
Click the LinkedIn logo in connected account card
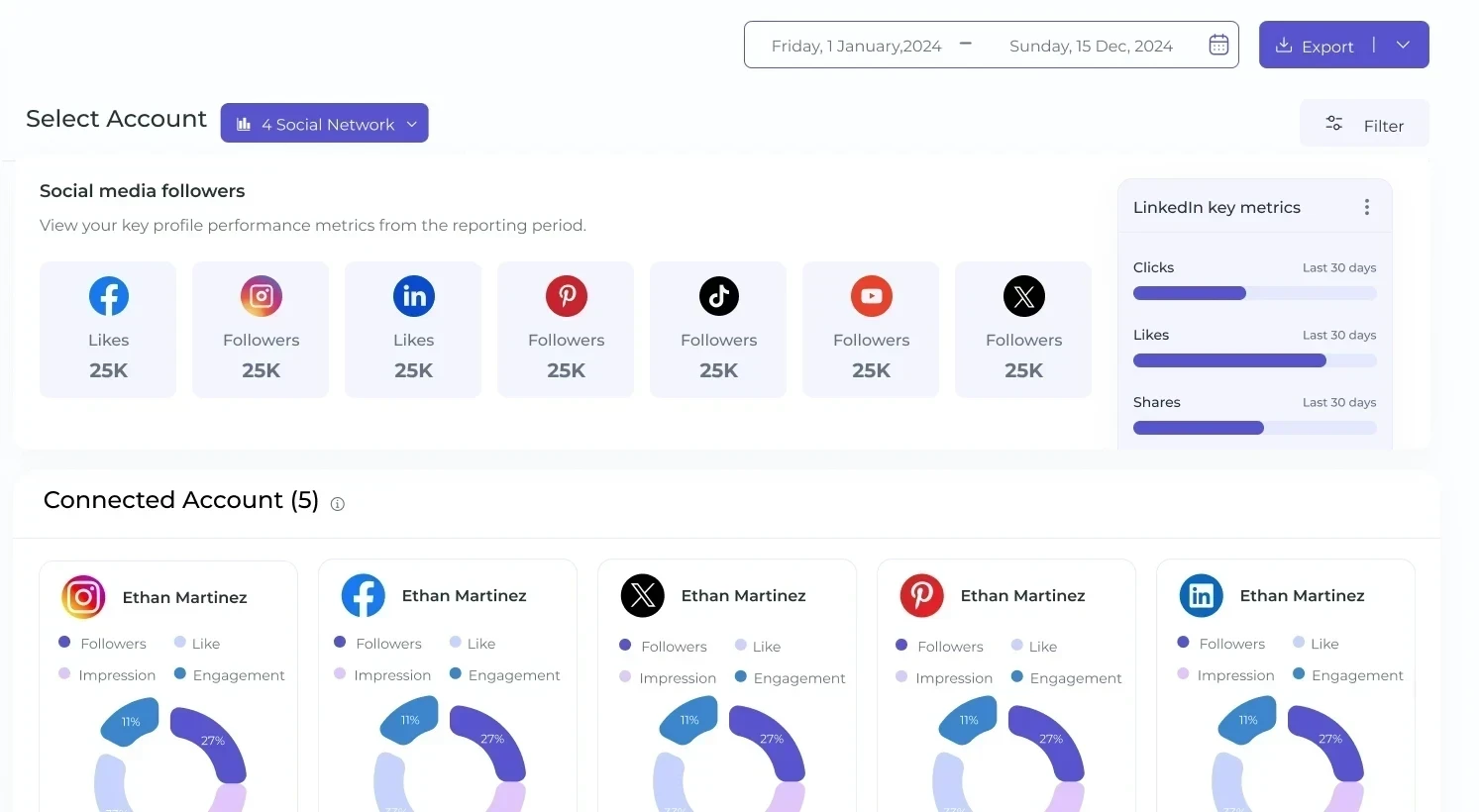click(x=1202, y=595)
